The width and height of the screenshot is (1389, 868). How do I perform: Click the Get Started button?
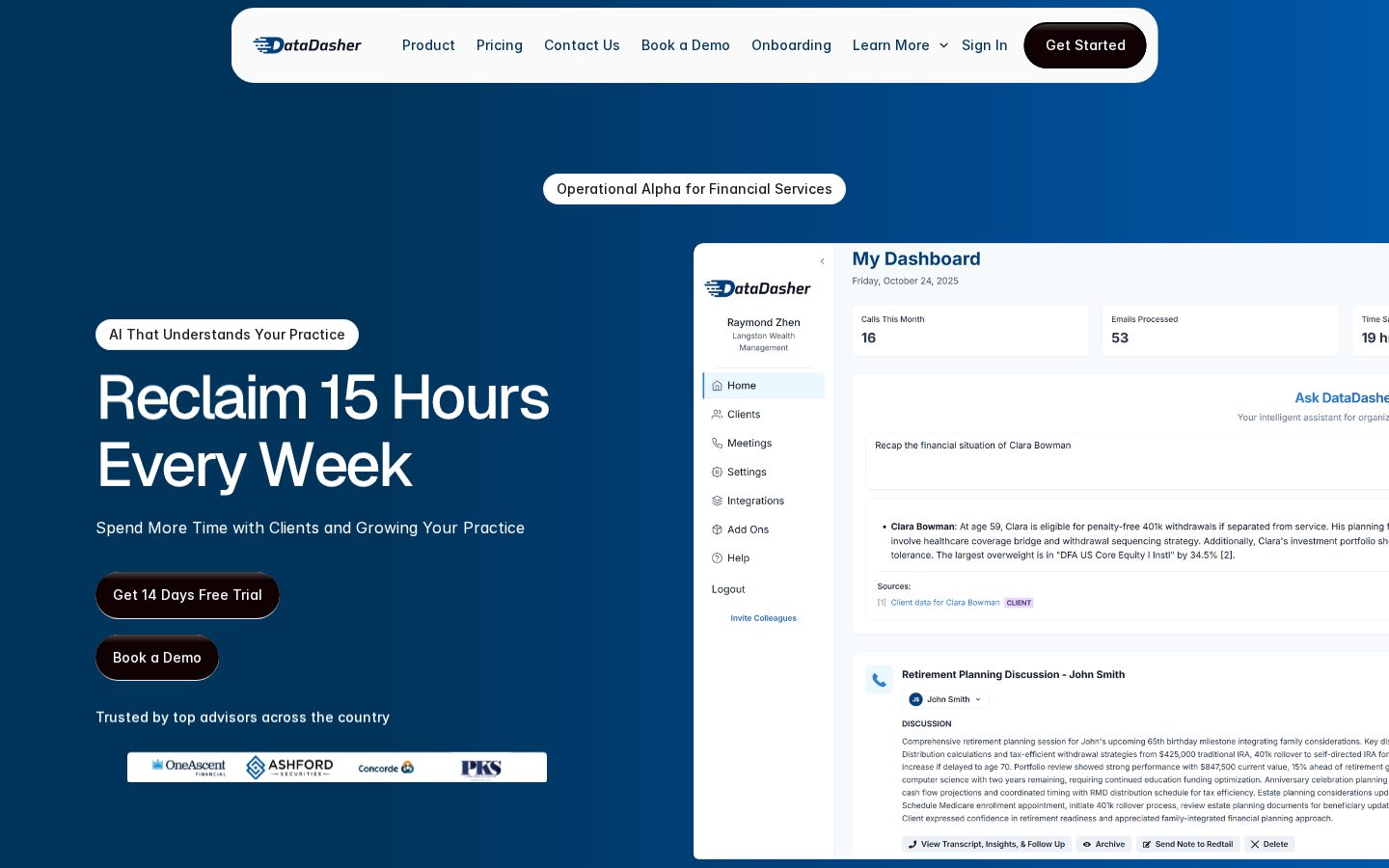click(x=1085, y=45)
